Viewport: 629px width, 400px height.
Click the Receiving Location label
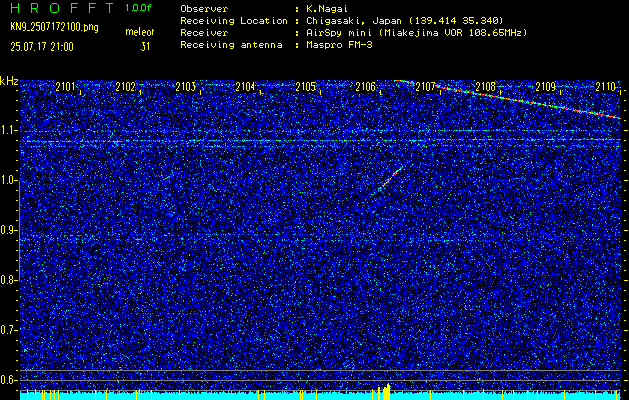(234, 20)
